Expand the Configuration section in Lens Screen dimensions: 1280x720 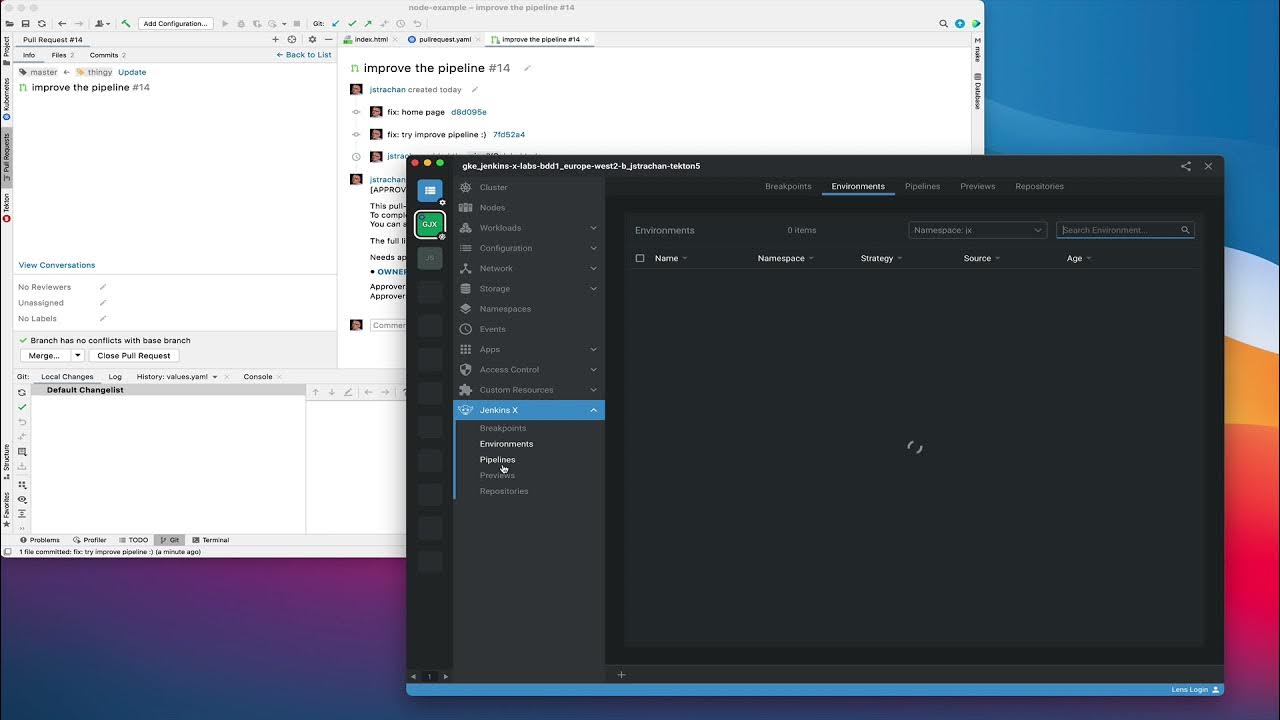click(528, 248)
